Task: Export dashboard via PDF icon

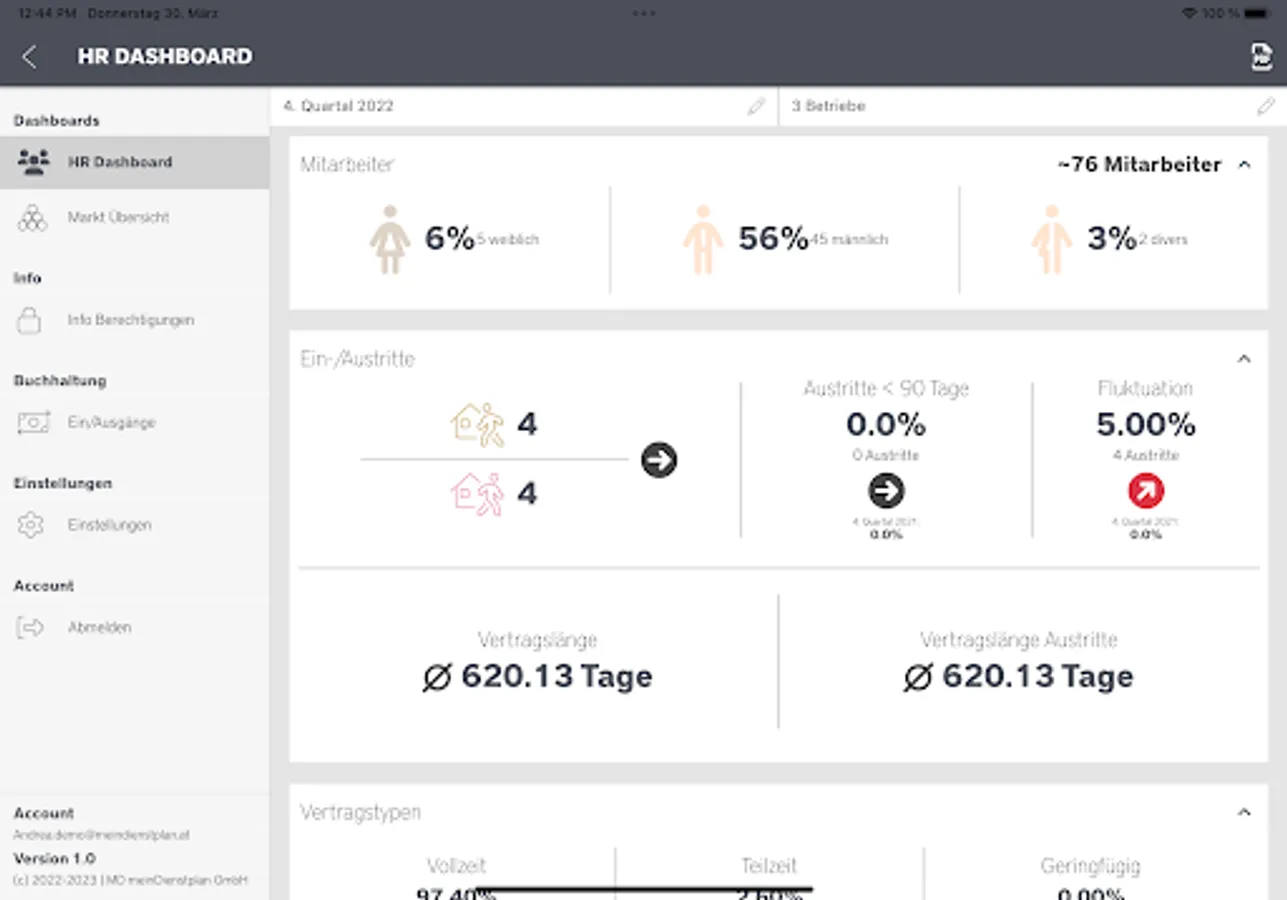Action: coord(1261,57)
